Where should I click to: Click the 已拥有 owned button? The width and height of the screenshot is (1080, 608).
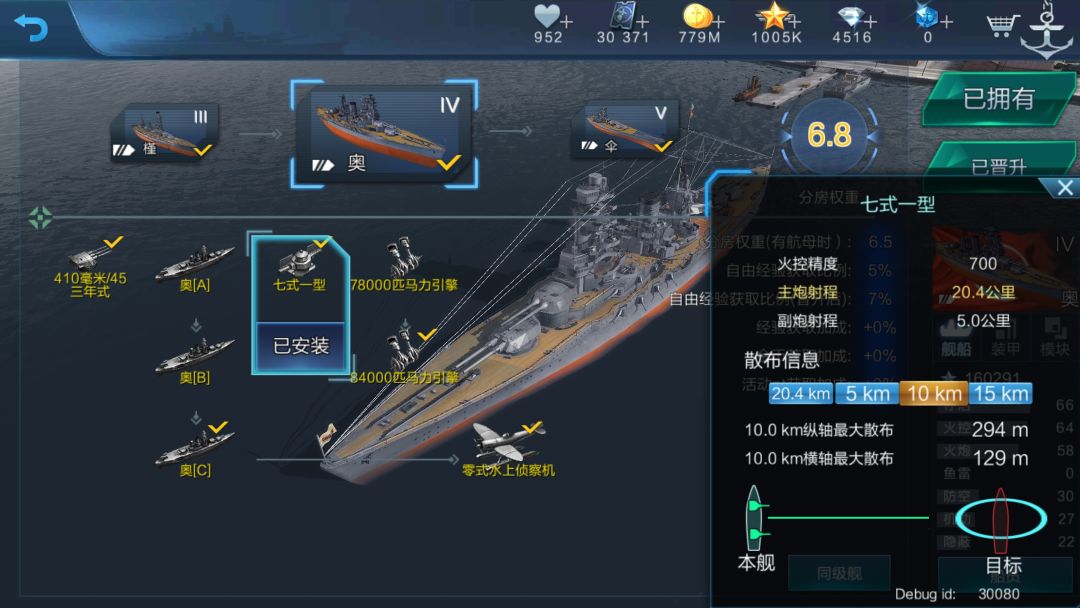(999, 98)
